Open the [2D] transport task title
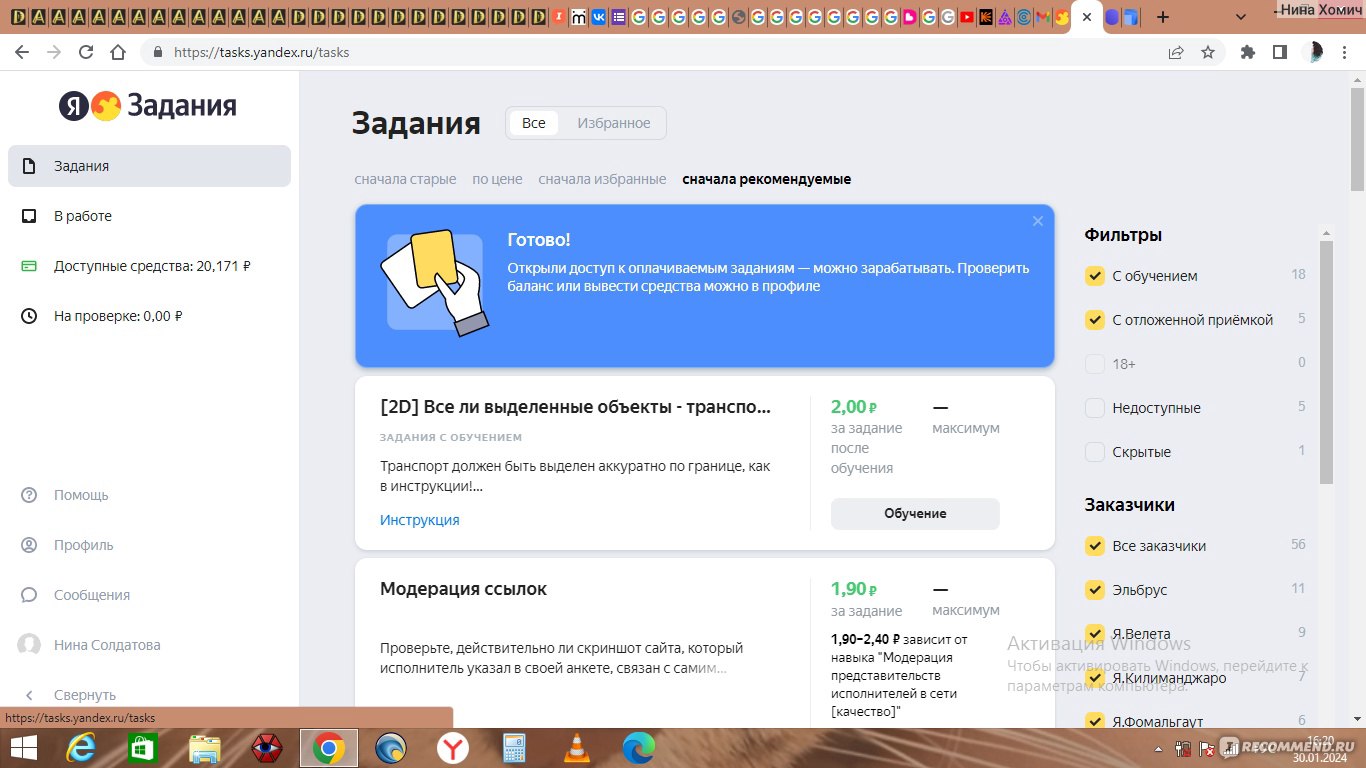The width and height of the screenshot is (1366, 768). point(576,407)
